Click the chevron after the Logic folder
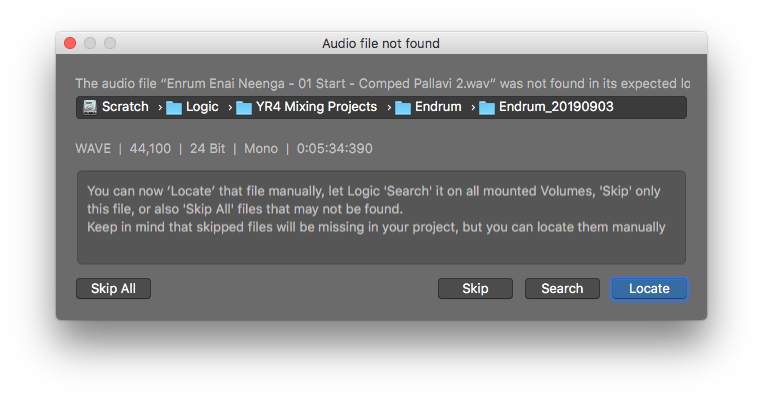This screenshot has width=763, height=400. (230, 108)
